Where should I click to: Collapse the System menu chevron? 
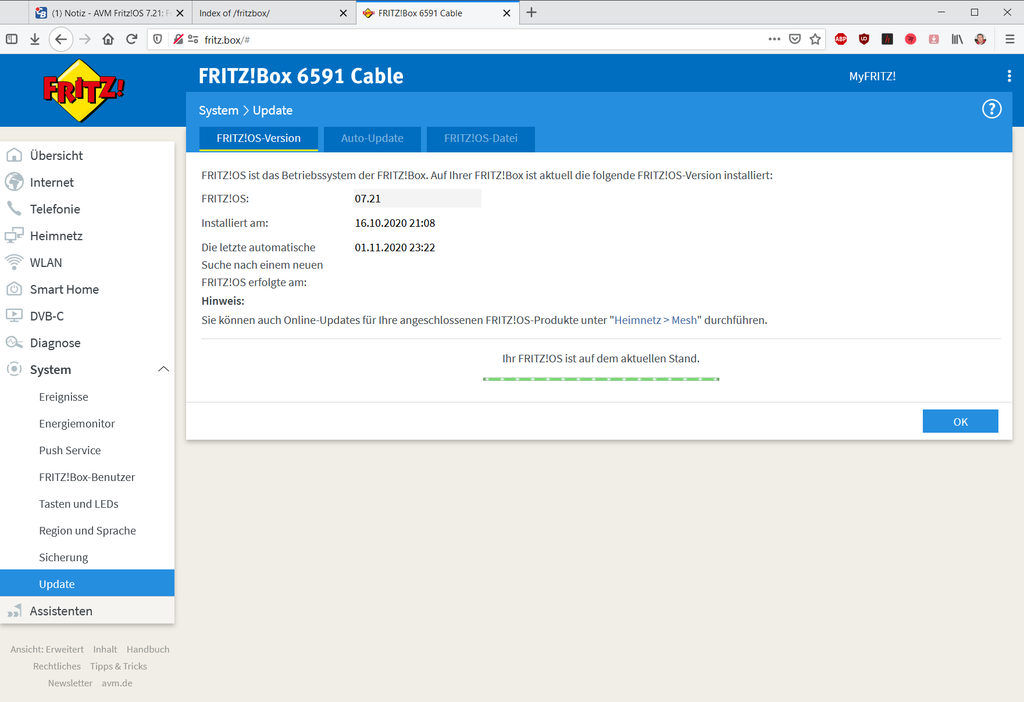[163, 370]
